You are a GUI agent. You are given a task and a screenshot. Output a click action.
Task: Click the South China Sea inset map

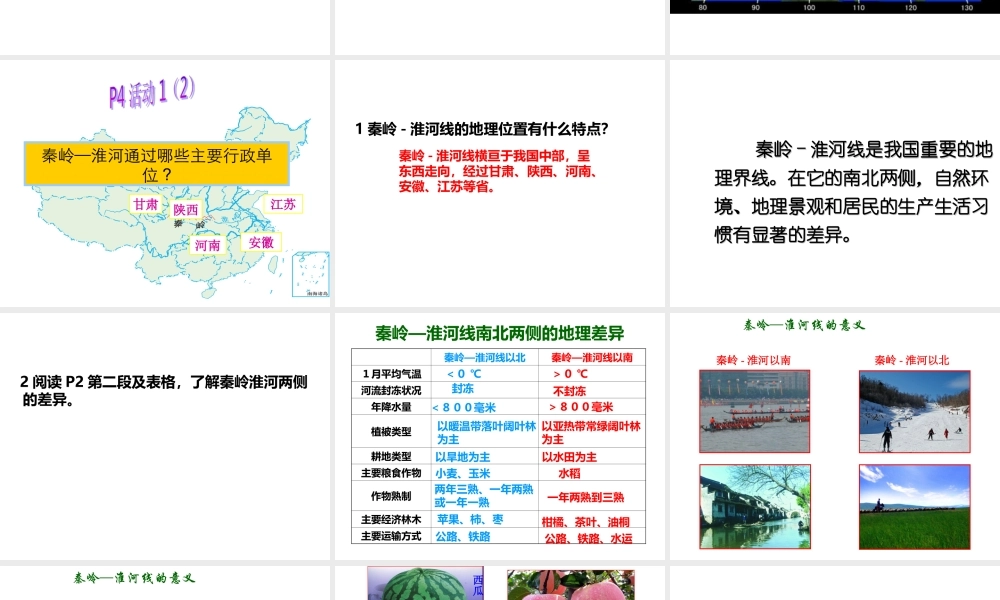[311, 274]
